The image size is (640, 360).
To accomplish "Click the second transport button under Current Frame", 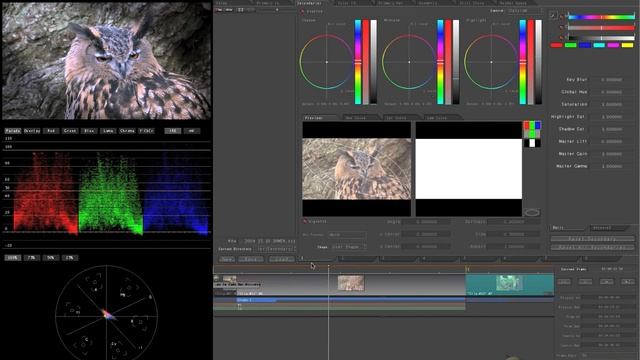I will (x=585, y=282).
